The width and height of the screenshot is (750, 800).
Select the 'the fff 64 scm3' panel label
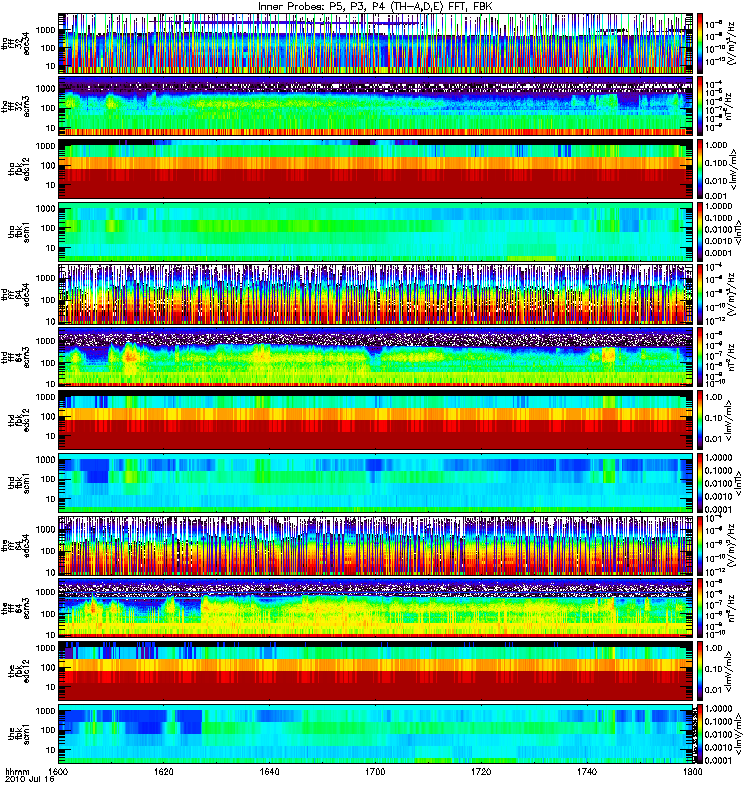tap(16, 608)
